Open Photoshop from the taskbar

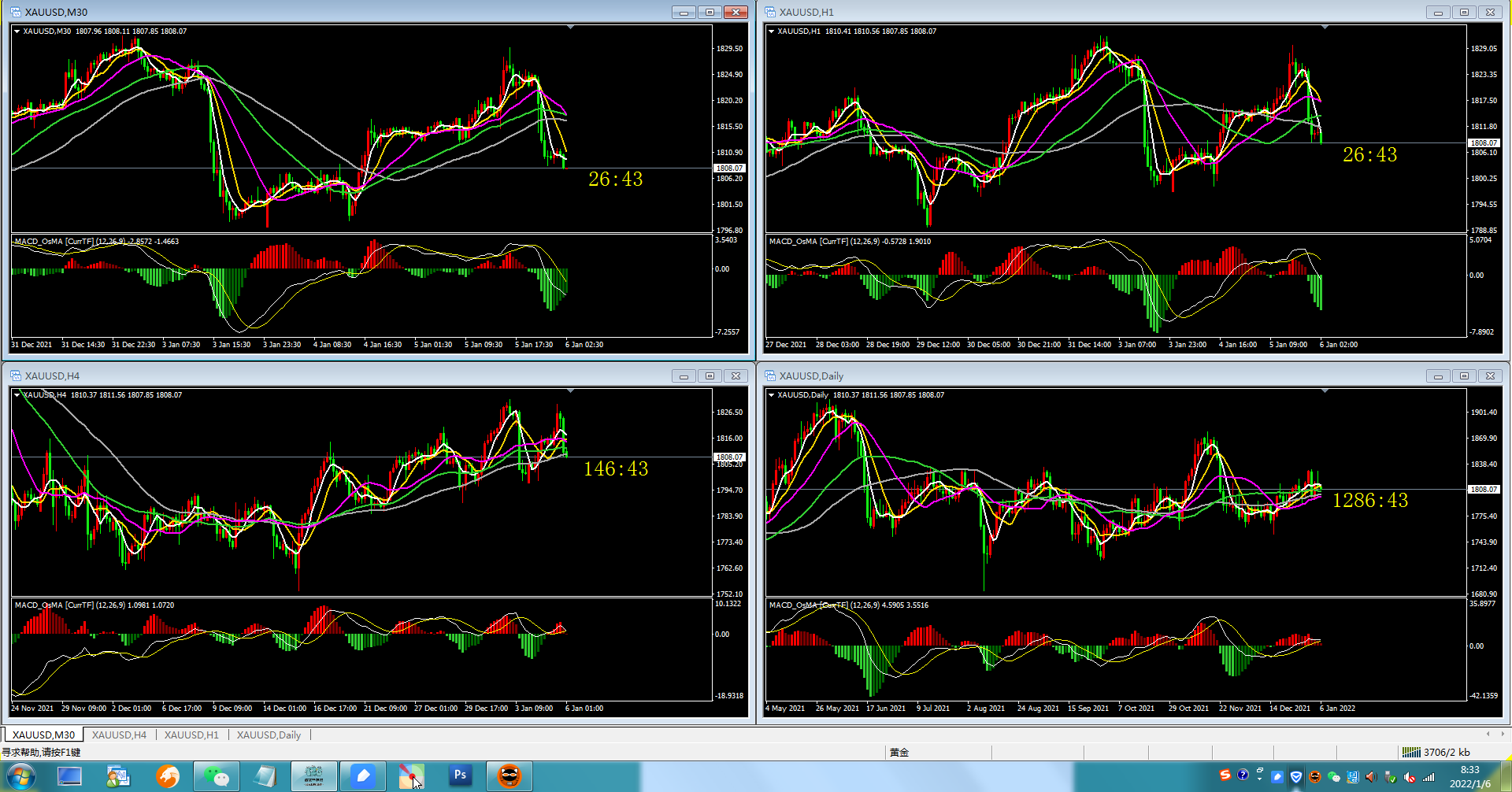tap(460, 776)
